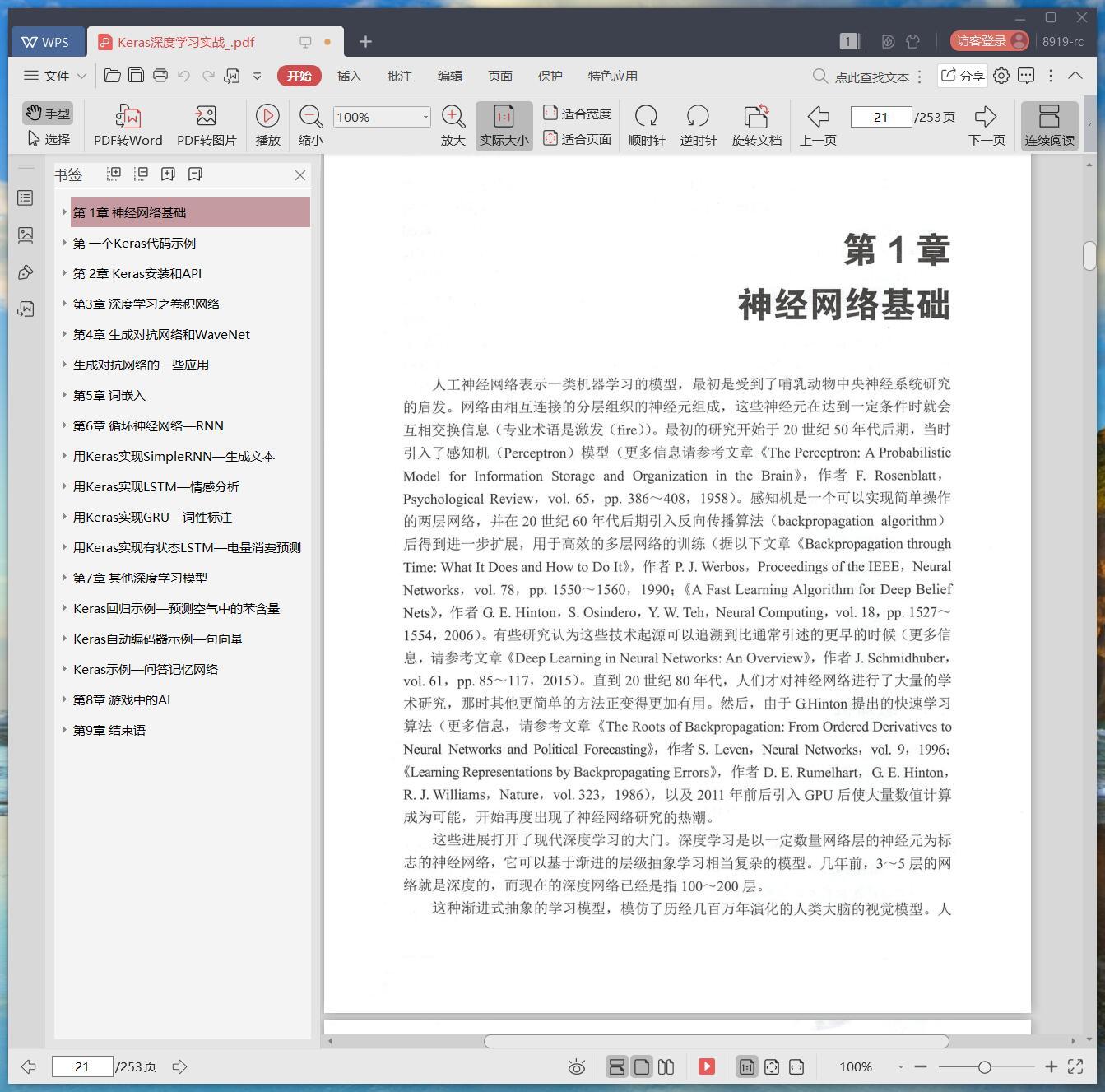Open outline list sidebar panel
The height and width of the screenshot is (1092, 1105).
(26, 198)
